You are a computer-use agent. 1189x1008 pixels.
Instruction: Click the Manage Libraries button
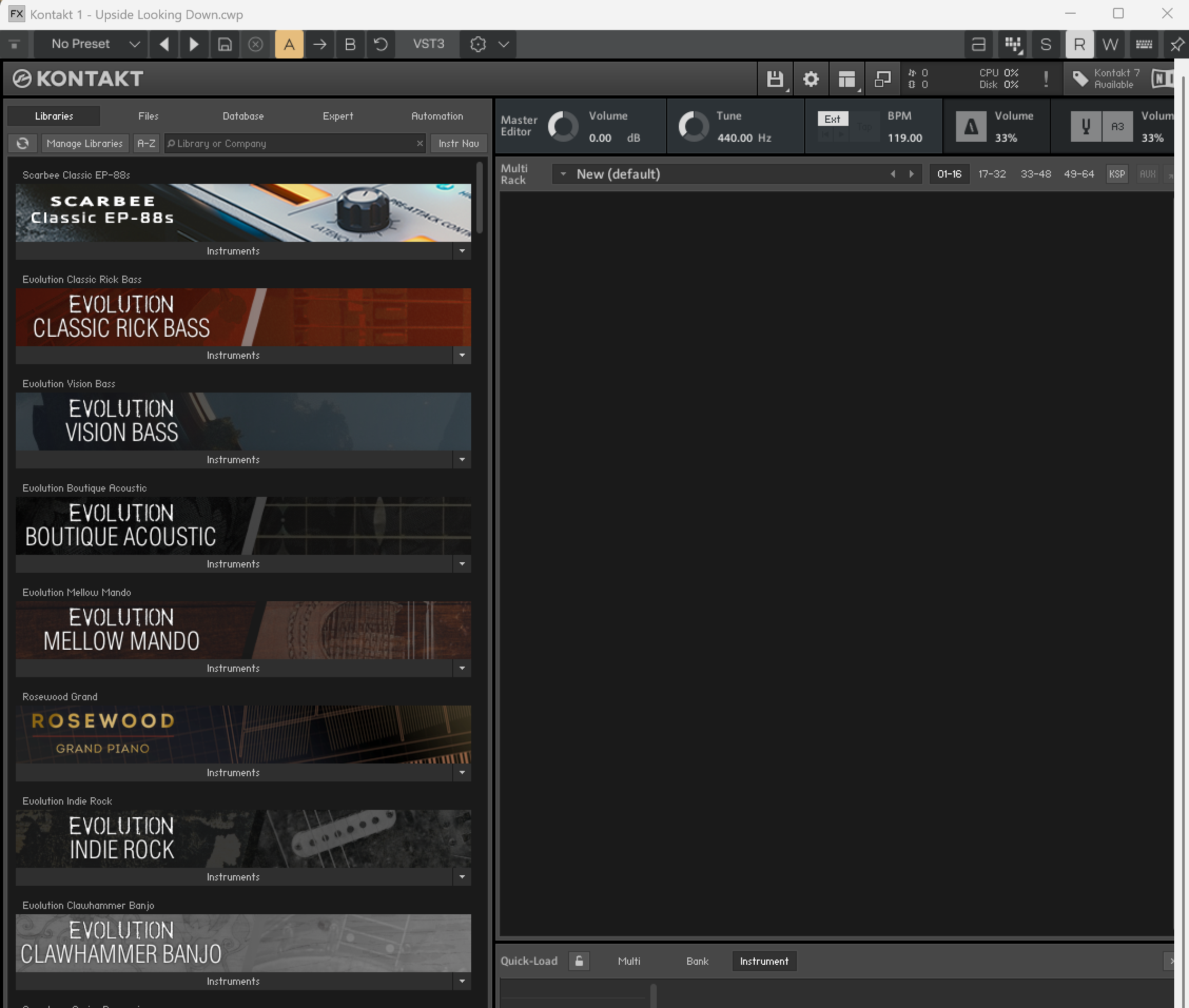coord(85,143)
